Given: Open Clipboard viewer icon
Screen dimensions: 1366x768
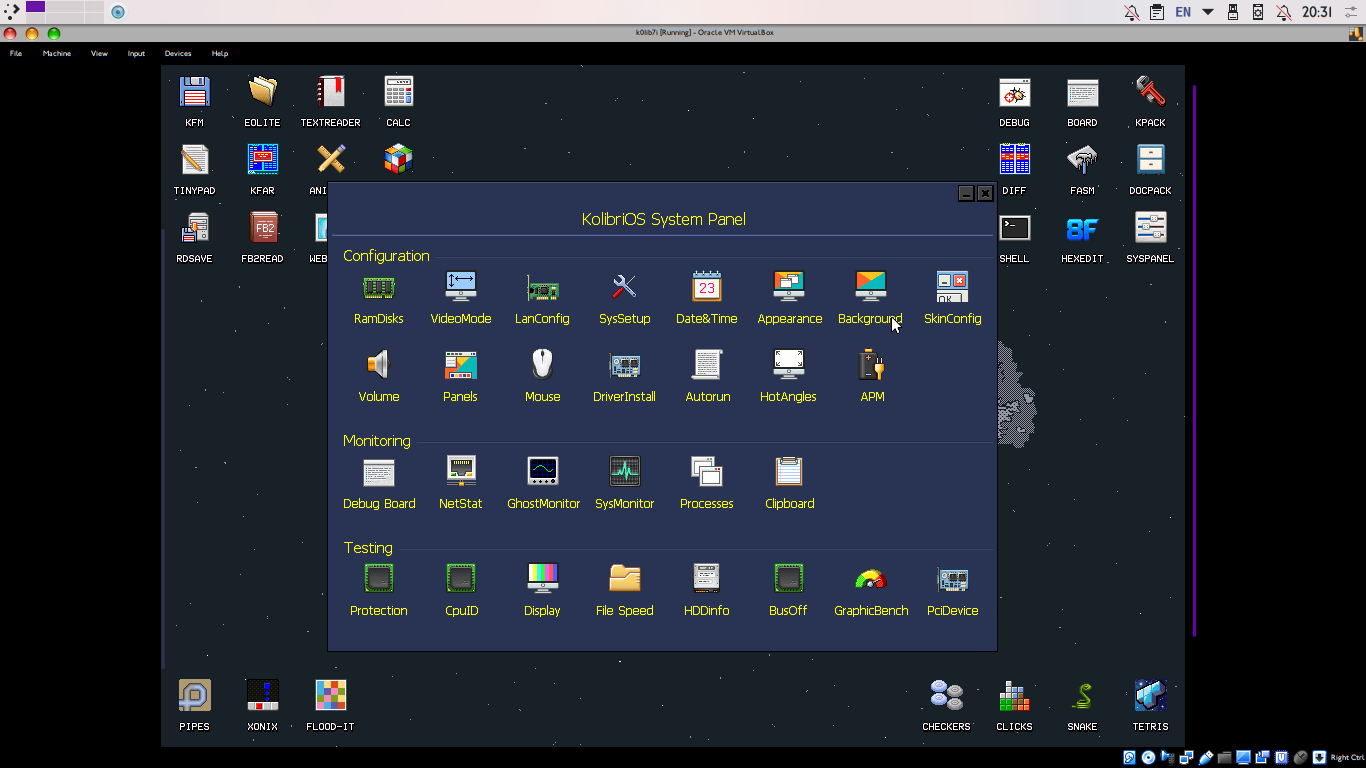Looking at the screenshot, I should (x=789, y=472).
